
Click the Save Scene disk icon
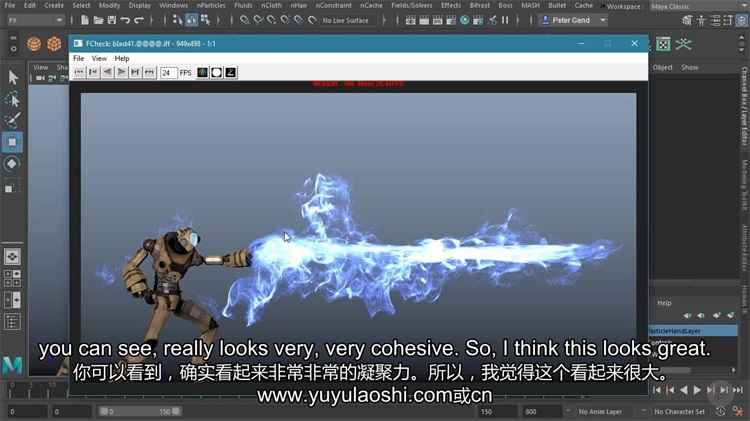pos(112,20)
